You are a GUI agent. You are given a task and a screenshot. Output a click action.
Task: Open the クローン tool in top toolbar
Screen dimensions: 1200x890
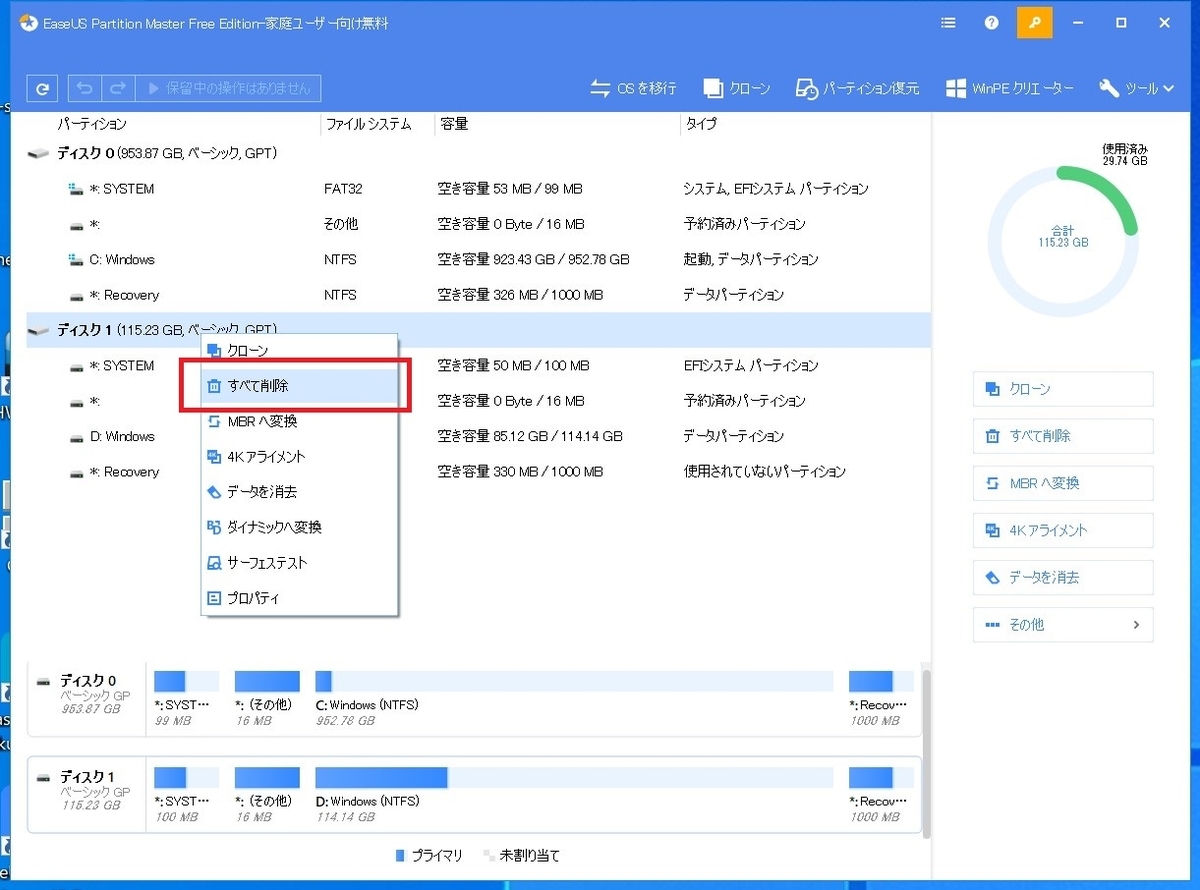click(737, 88)
